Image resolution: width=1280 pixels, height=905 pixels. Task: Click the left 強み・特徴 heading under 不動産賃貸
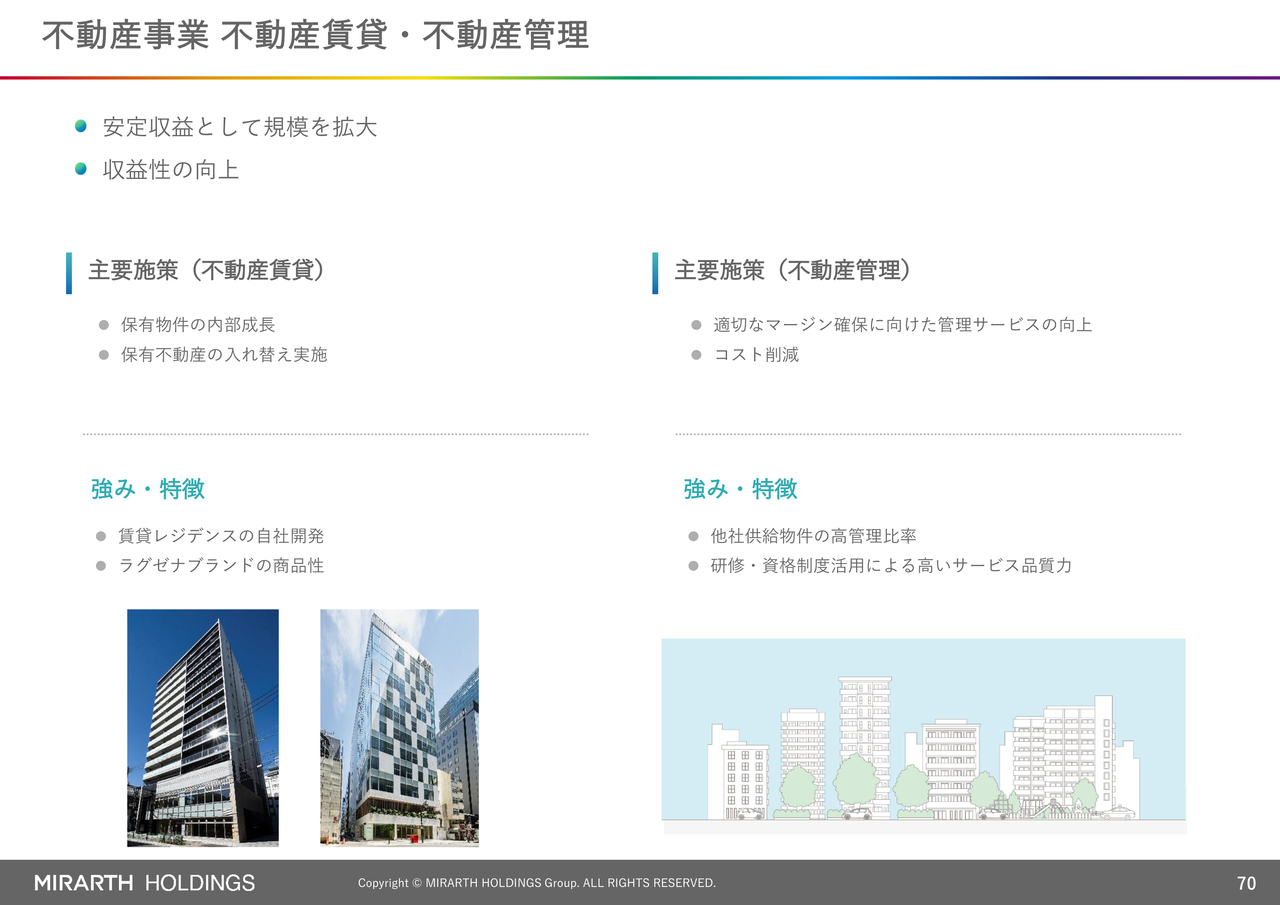148,489
